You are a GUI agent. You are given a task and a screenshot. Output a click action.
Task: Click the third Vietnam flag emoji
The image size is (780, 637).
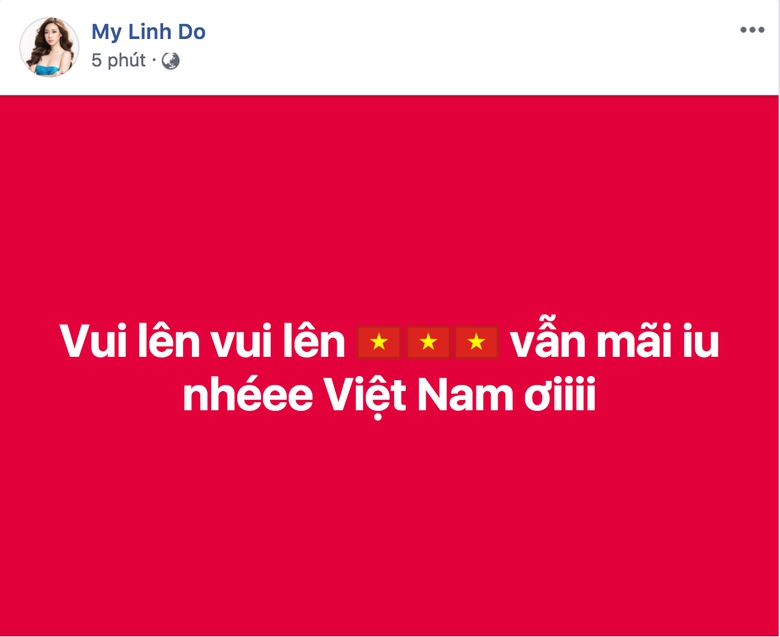[477, 342]
